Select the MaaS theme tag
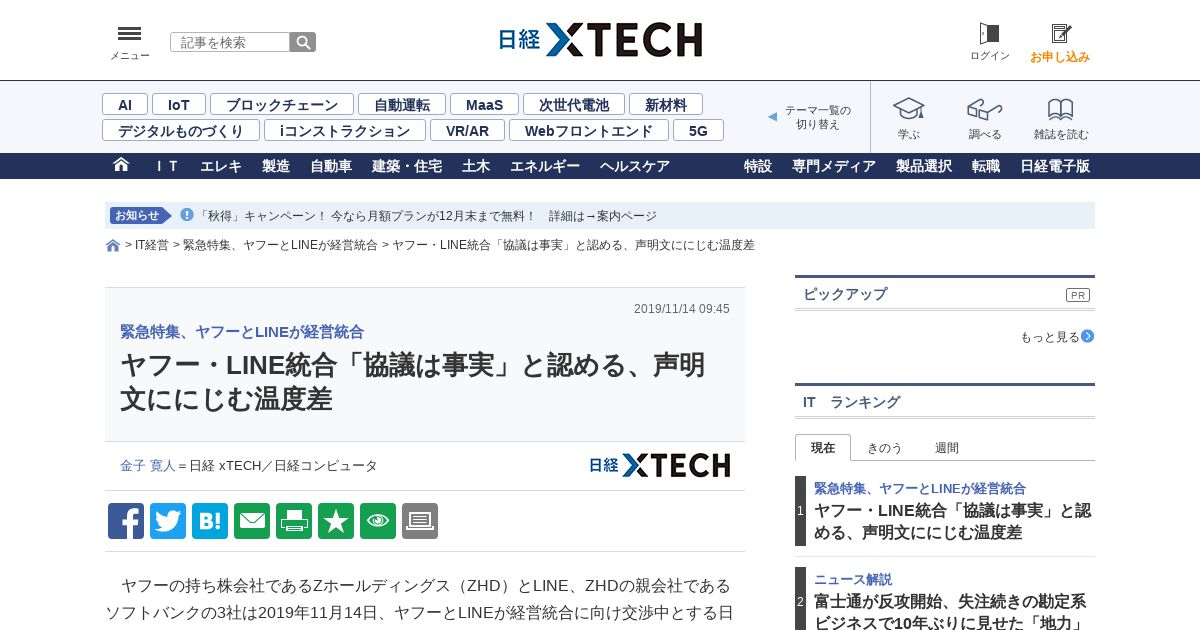The image size is (1200, 630). click(x=484, y=104)
